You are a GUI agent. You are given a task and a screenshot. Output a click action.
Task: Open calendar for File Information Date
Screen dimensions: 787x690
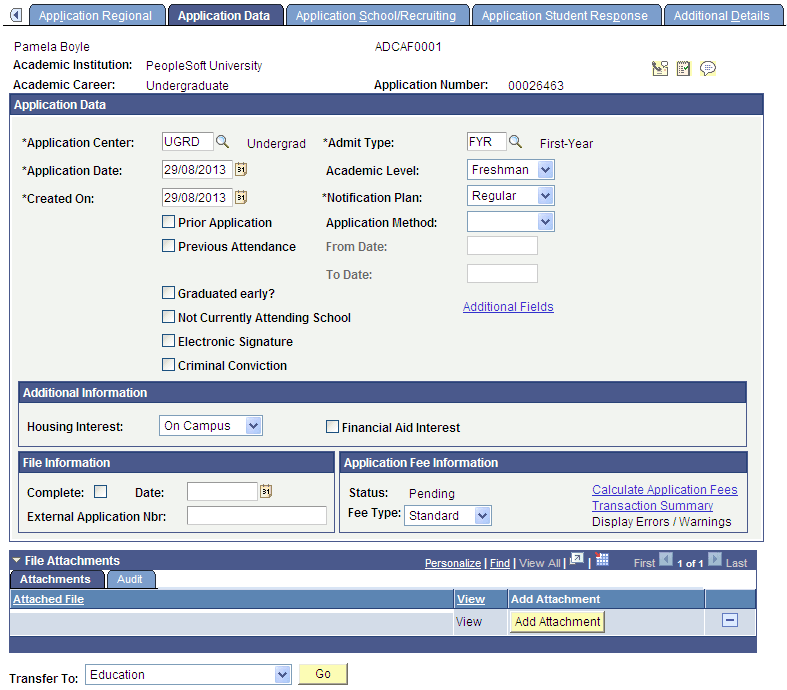[x=266, y=491]
